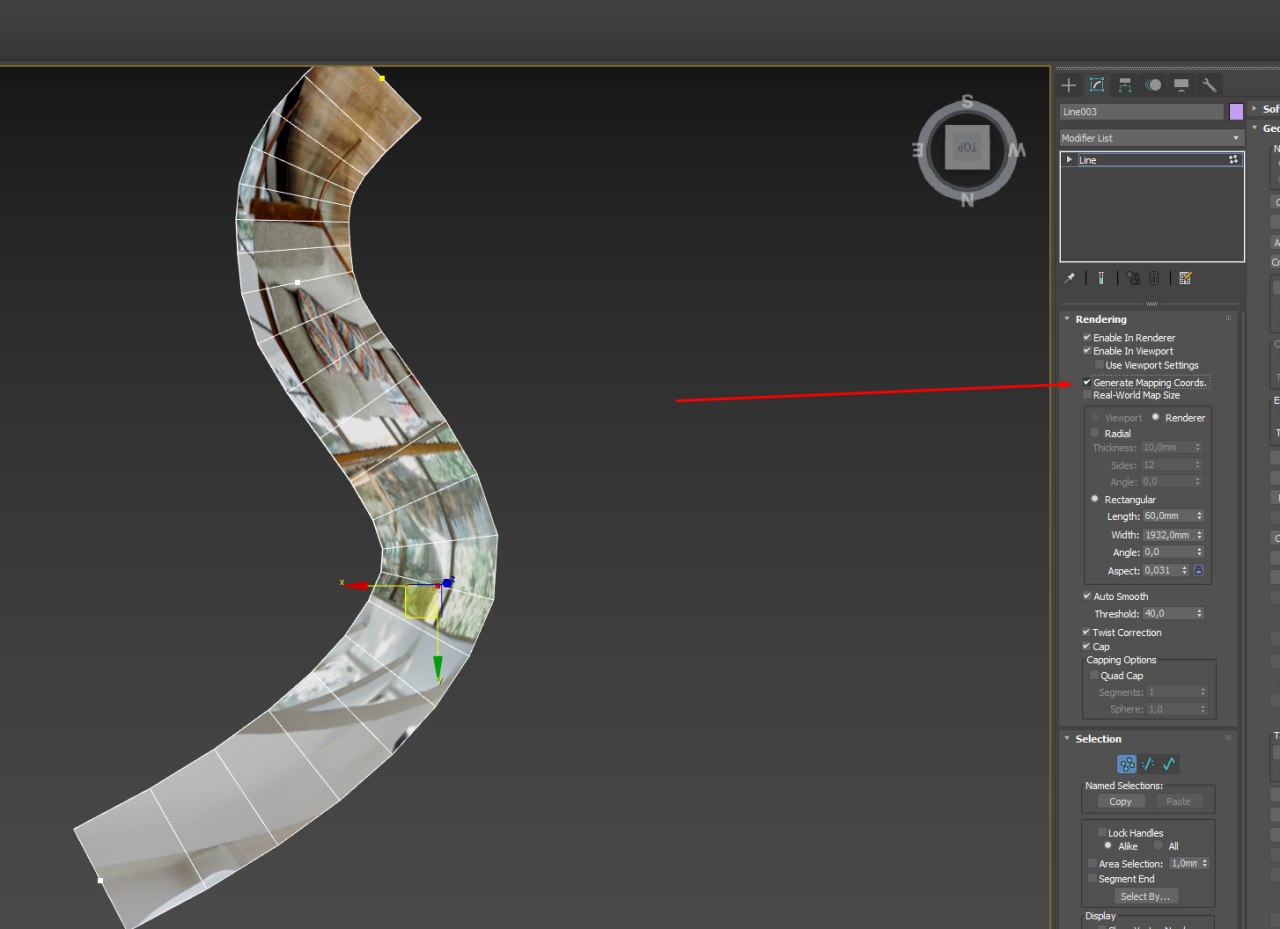Select Segment sub-object level icon
The width and height of the screenshot is (1280, 929).
point(1148,764)
